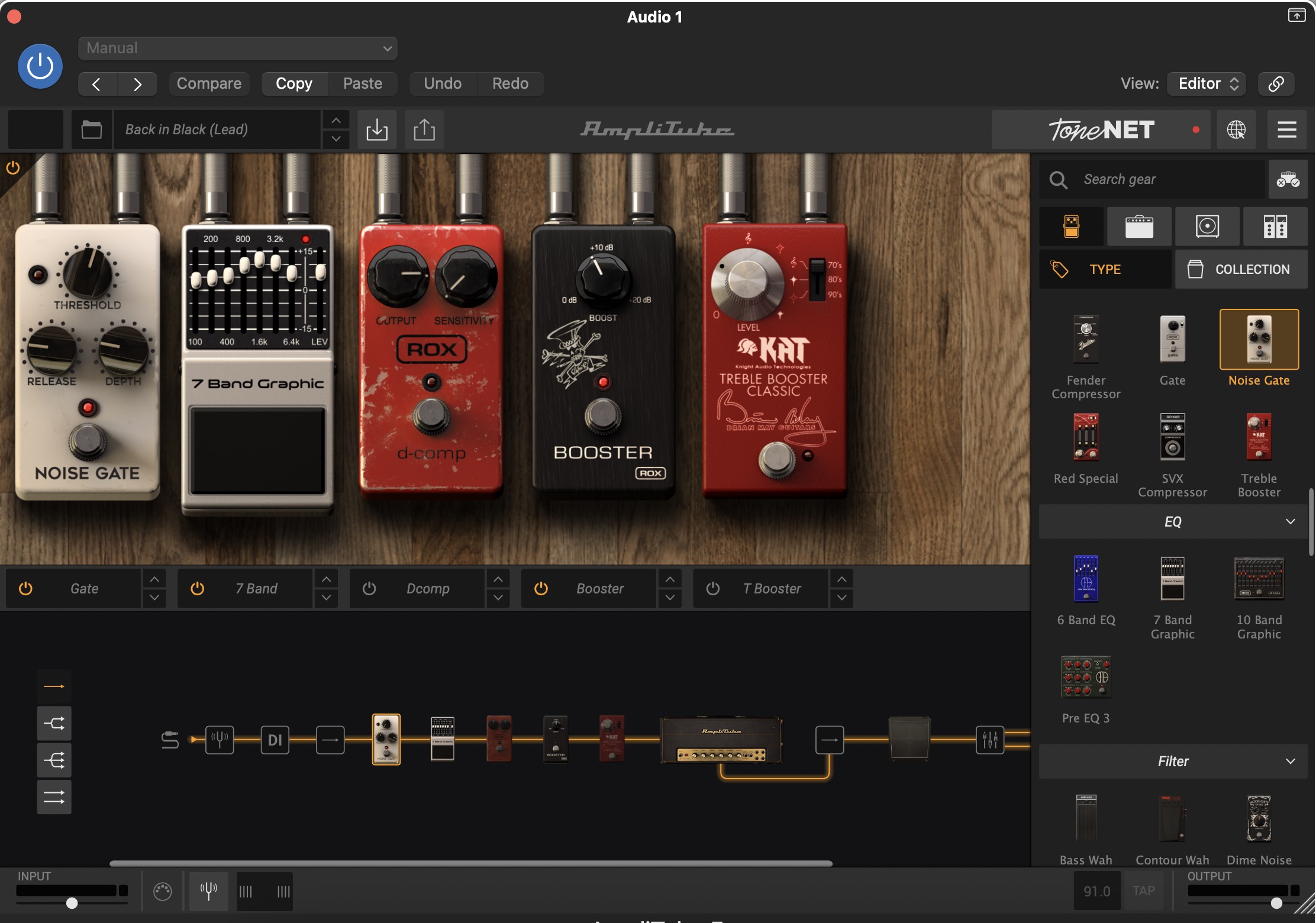The height and width of the screenshot is (923, 1316).
Task: Click the Back in Black (Lead) preset name
Action: pos(218,129)
